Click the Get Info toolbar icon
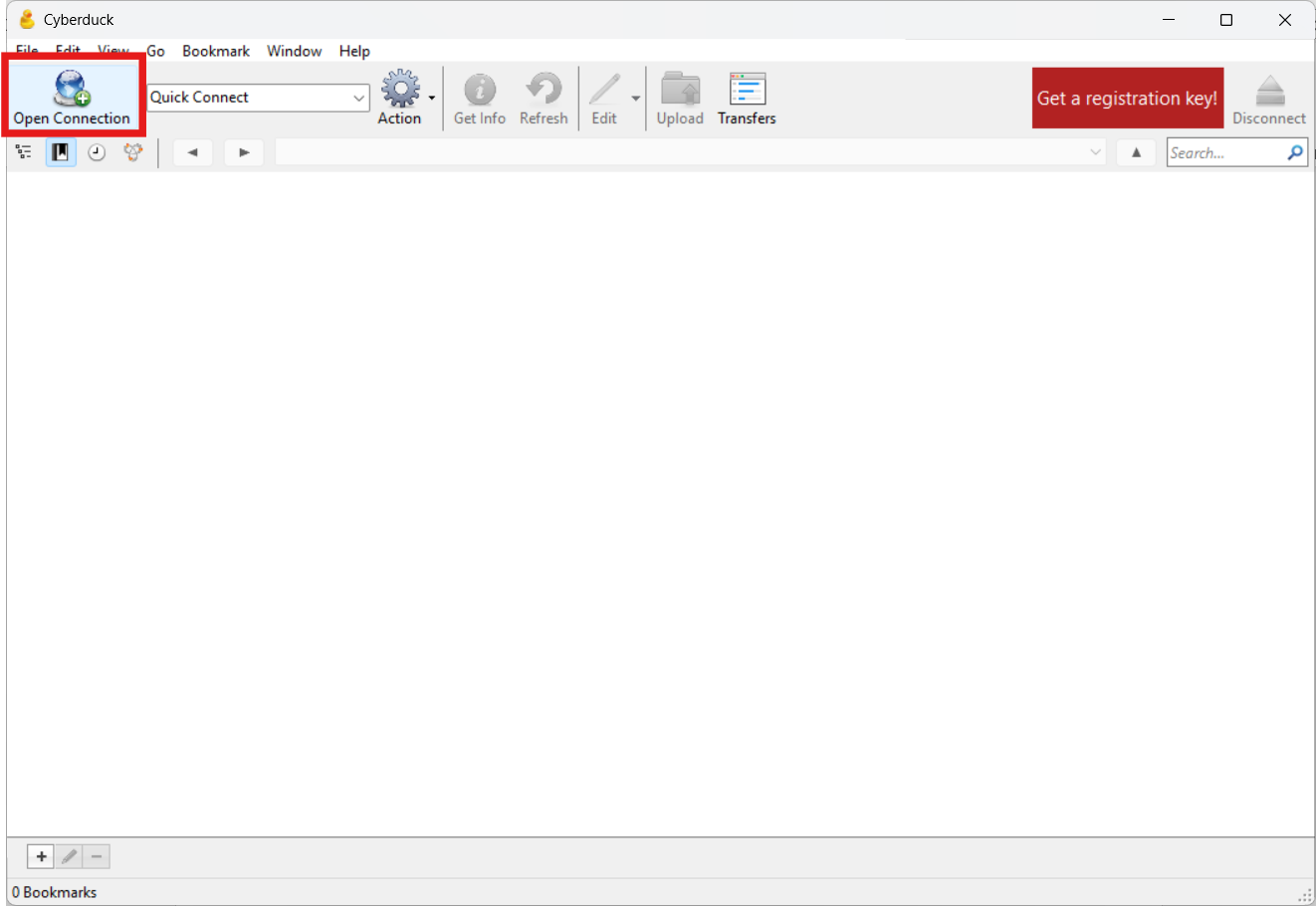The image size is (1316, 906). [479, 90]
